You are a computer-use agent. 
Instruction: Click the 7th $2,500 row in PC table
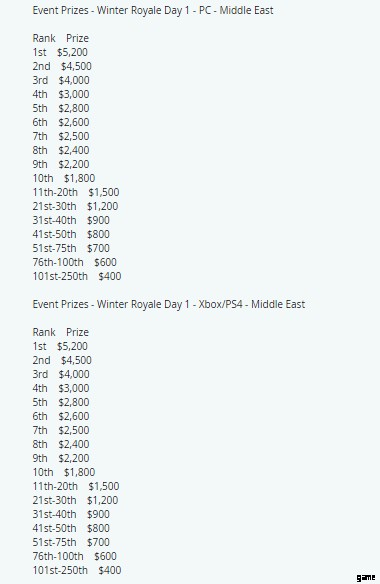point(61,136)
